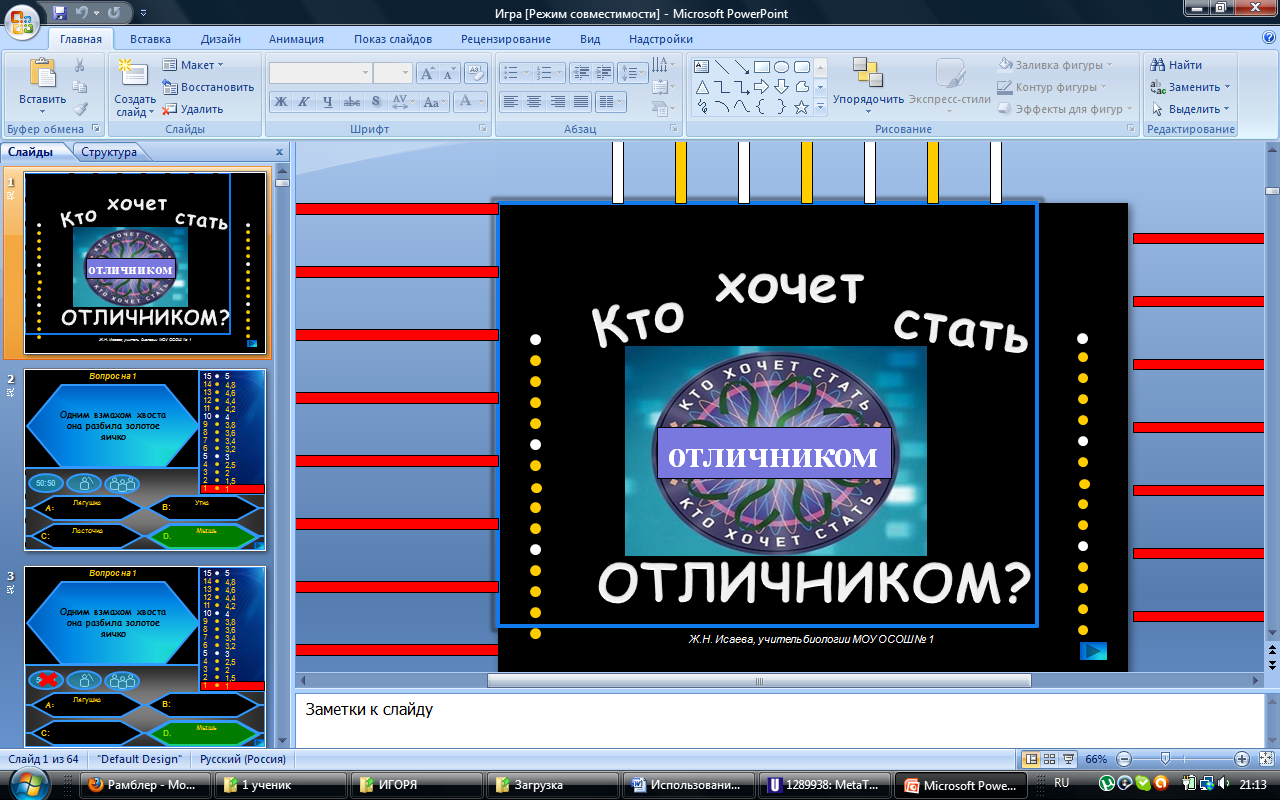The width and height of the screenshot is (1280, 800).
Task: Open the Заменить dropdown
Action: click(x=1190, y=87)
